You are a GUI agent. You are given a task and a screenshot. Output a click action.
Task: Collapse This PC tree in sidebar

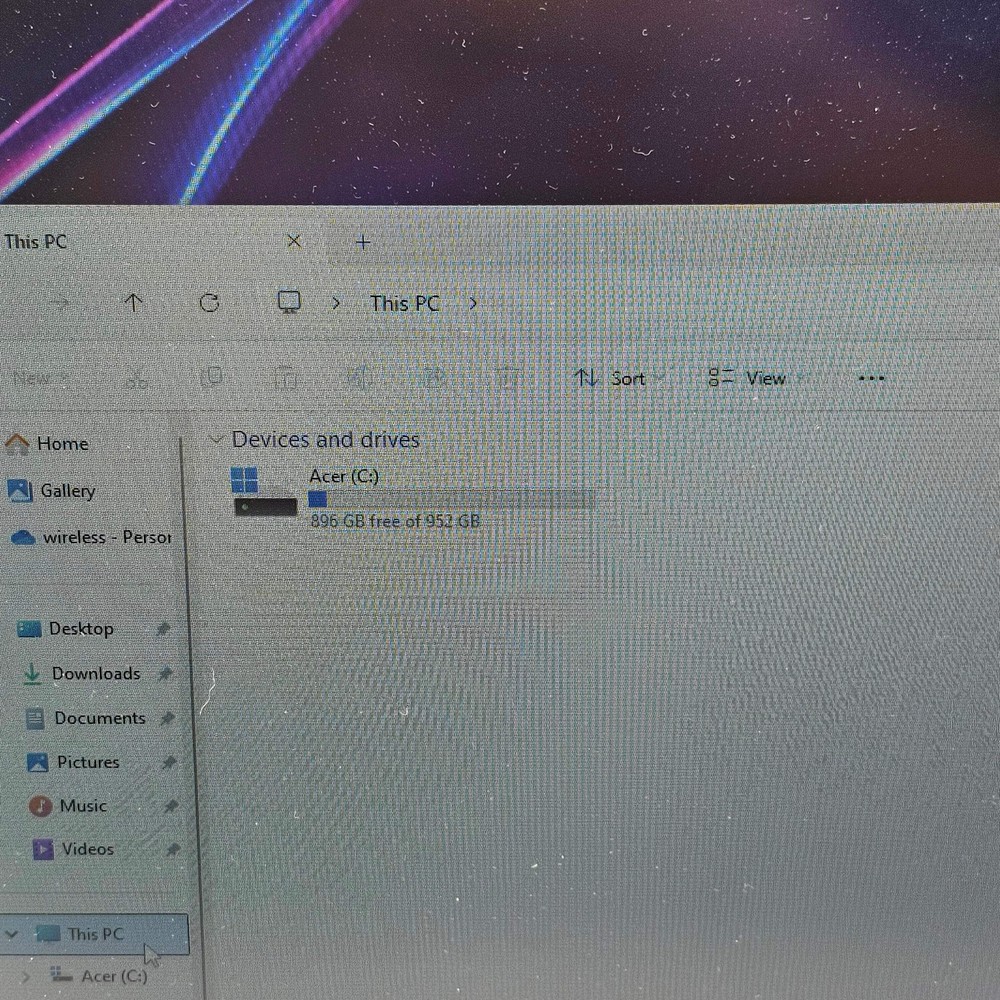coord(12,935)
